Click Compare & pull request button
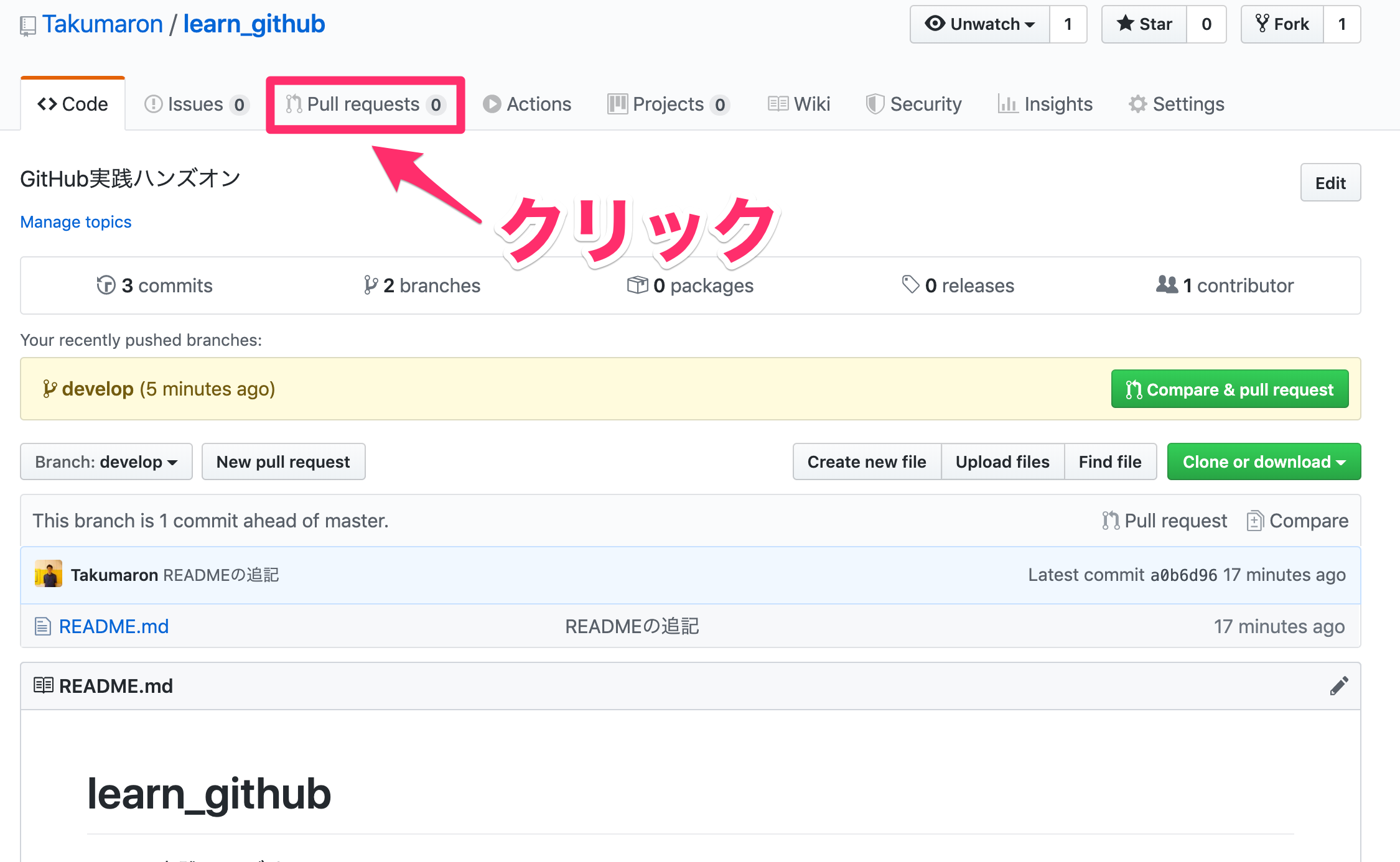This screenshot has height=862, width=1400. 1230,389
